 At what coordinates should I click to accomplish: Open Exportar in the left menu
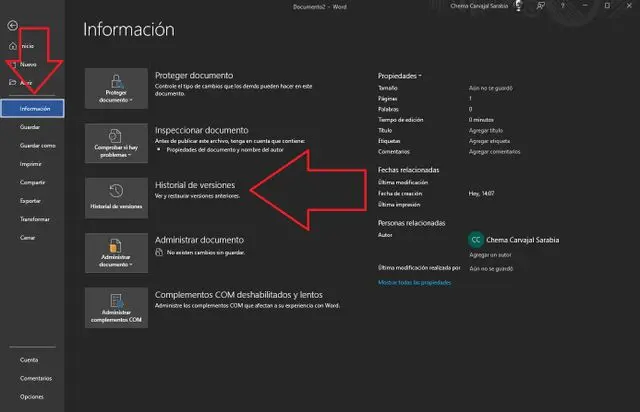30,200
